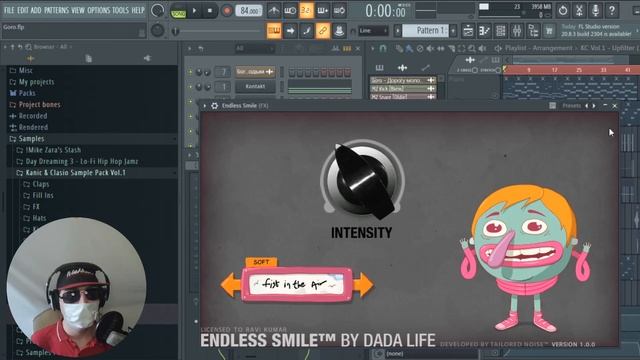Click the 0:00:00 time display
This screenshot has height=360, width=640.
click(385, 11)
